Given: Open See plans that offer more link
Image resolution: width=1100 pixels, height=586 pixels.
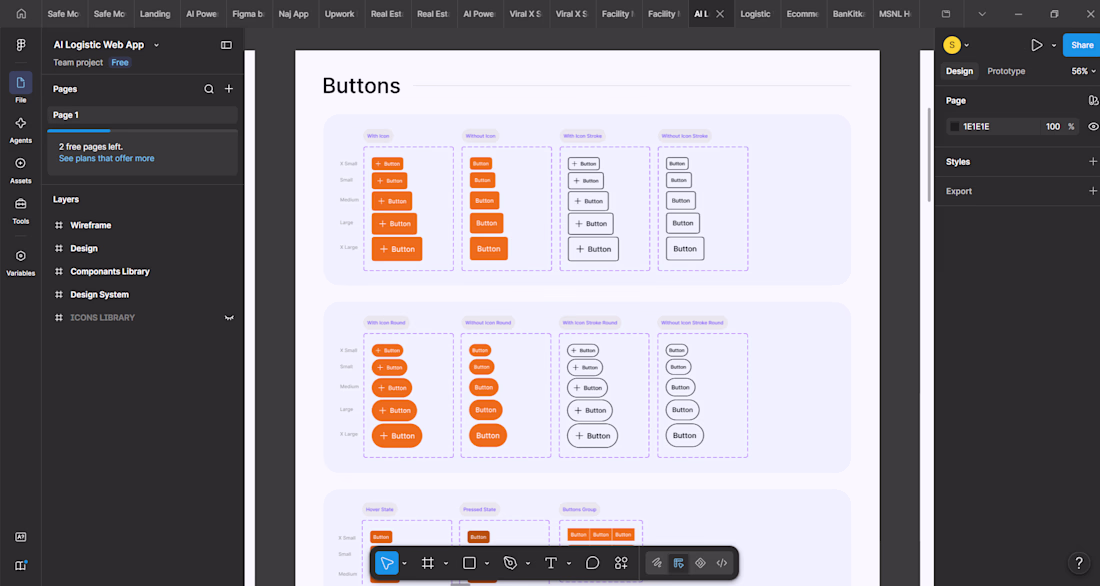Looking at the screenshot, I should pos(107,159).
